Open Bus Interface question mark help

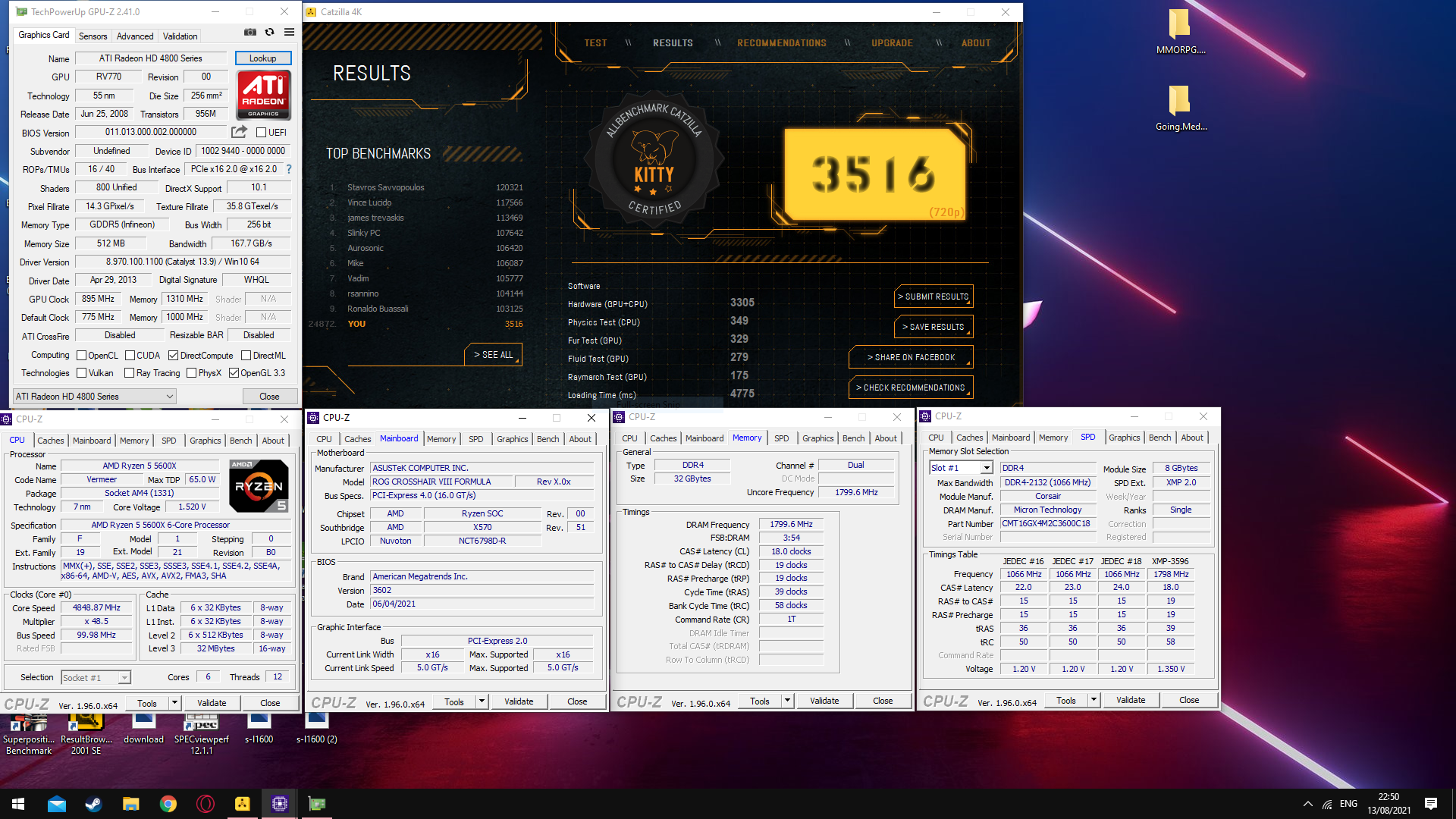289,169
